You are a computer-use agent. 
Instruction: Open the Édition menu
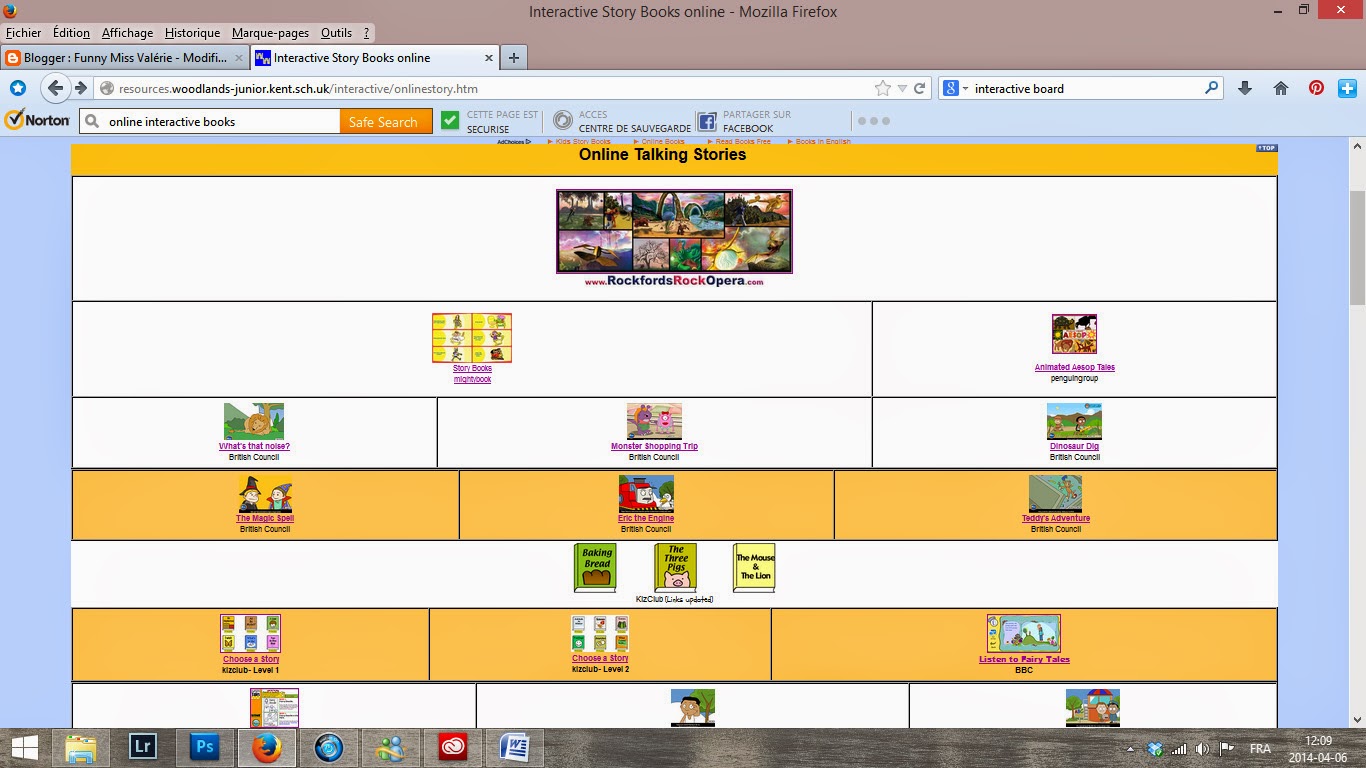click(71, 33)
